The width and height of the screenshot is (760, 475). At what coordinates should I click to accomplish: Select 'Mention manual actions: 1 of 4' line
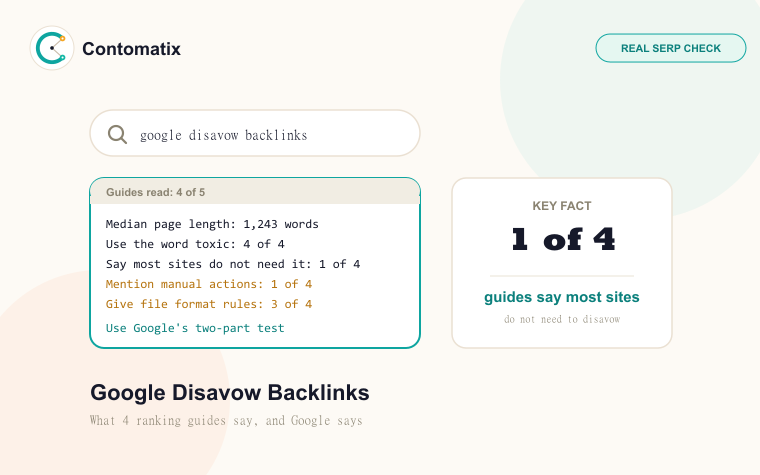209,284
